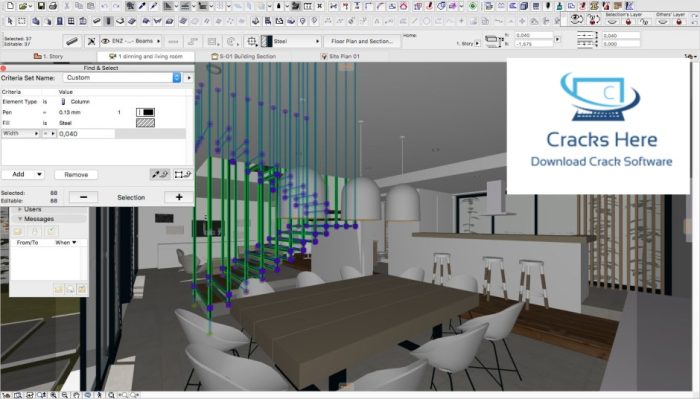Viewport: 700px width, 399px height.
Task: Open the Width criteria dropdown
Action: pyautogui.click(x=21, y=133)
